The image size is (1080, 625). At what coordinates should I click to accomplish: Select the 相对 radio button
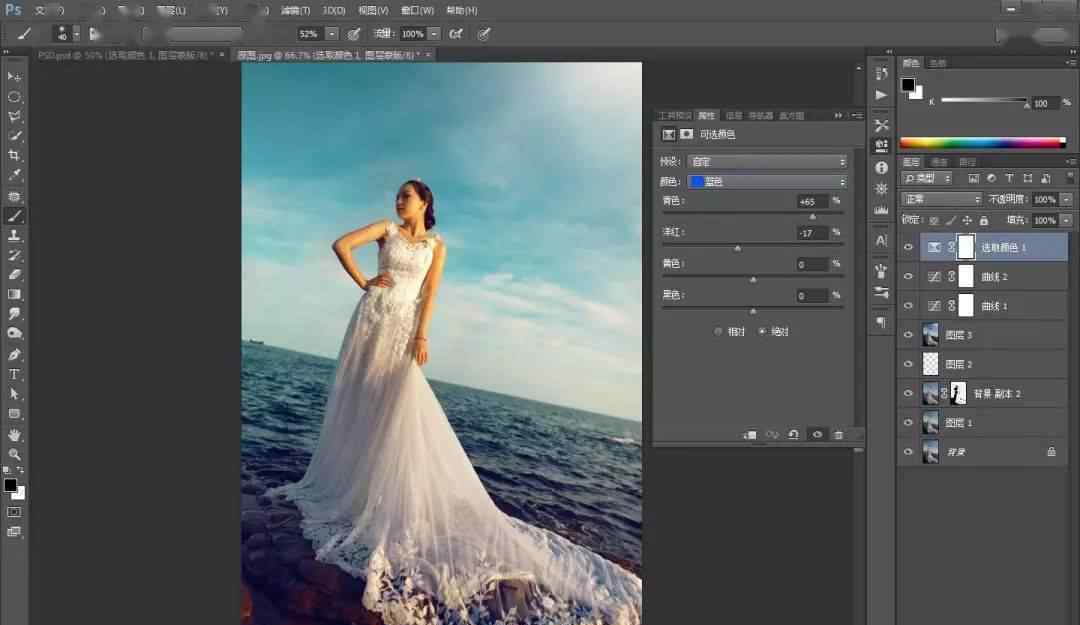(718, 331)
